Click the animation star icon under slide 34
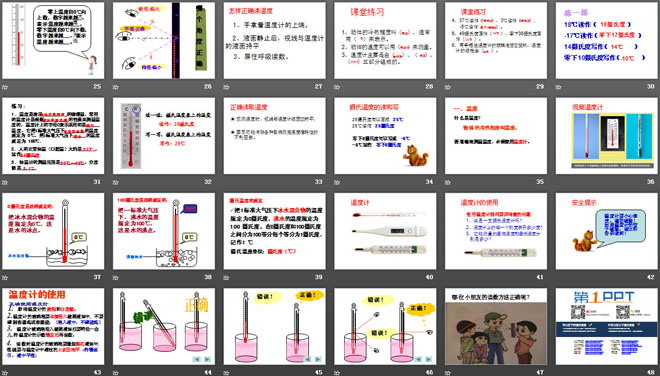Image resolution: width=660 pixels, height=376 pixels. [x=337, y=182]
